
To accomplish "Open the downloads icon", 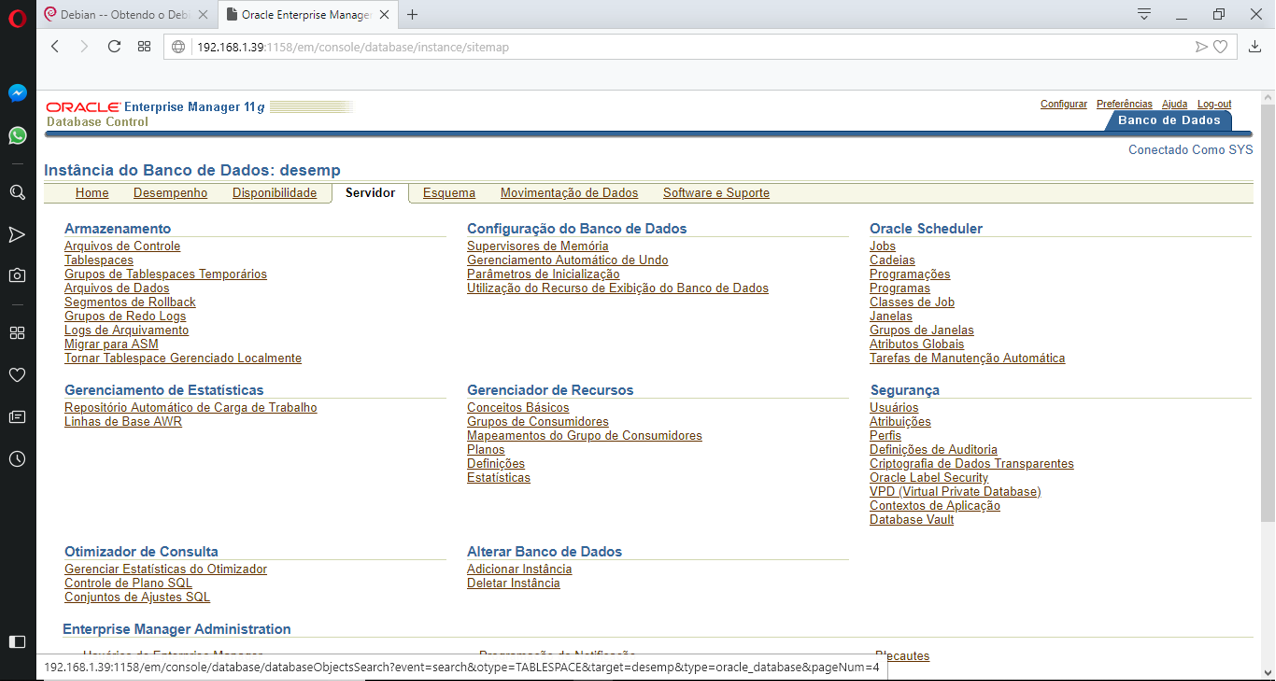I will click(x=1255, y=47).
